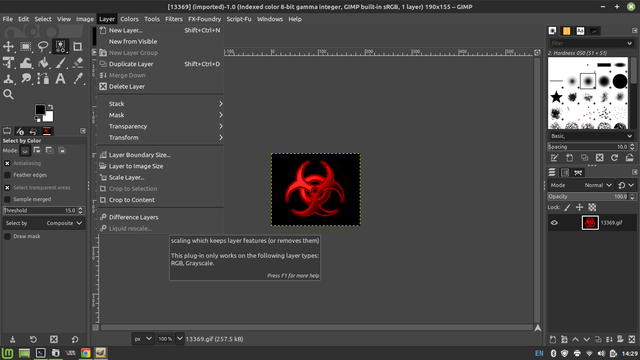Toggle Select transparent areas checkbox
The width and height of the screenshot is (640, 360).
pyautogui.click(x=7, y=188)
